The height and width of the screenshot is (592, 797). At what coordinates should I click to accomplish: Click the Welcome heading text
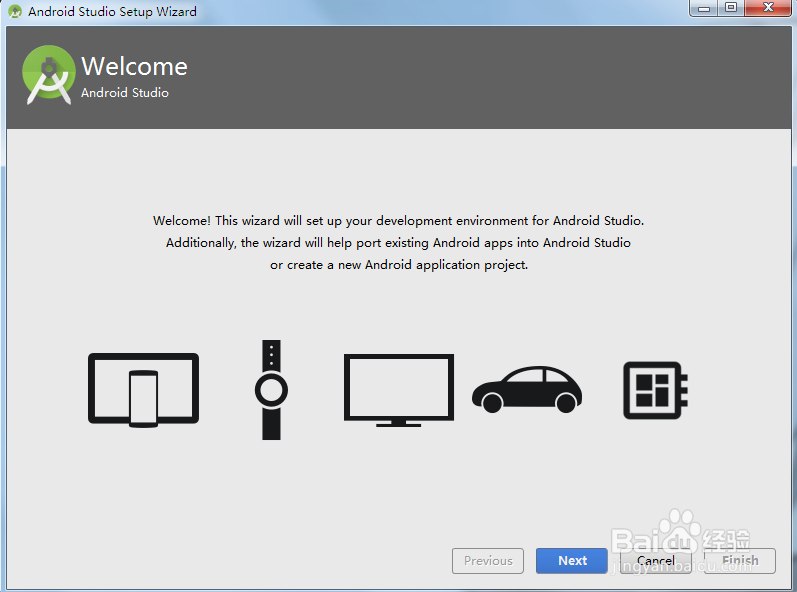coord(134,67)
